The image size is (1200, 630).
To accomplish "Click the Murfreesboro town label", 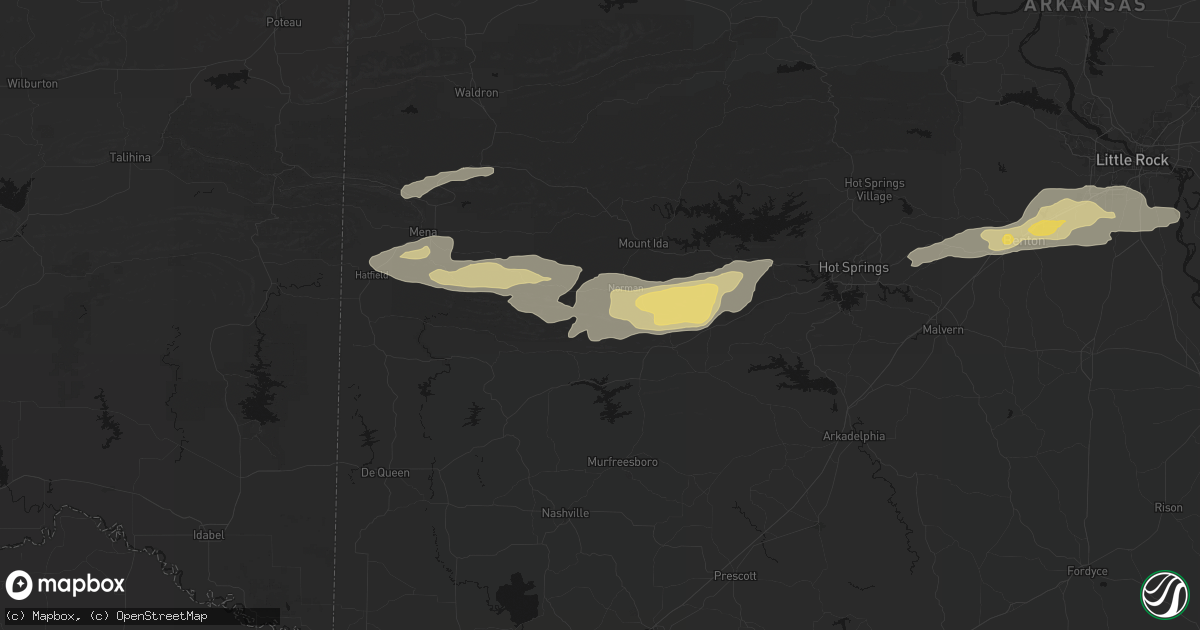I will tap(622, 462).
